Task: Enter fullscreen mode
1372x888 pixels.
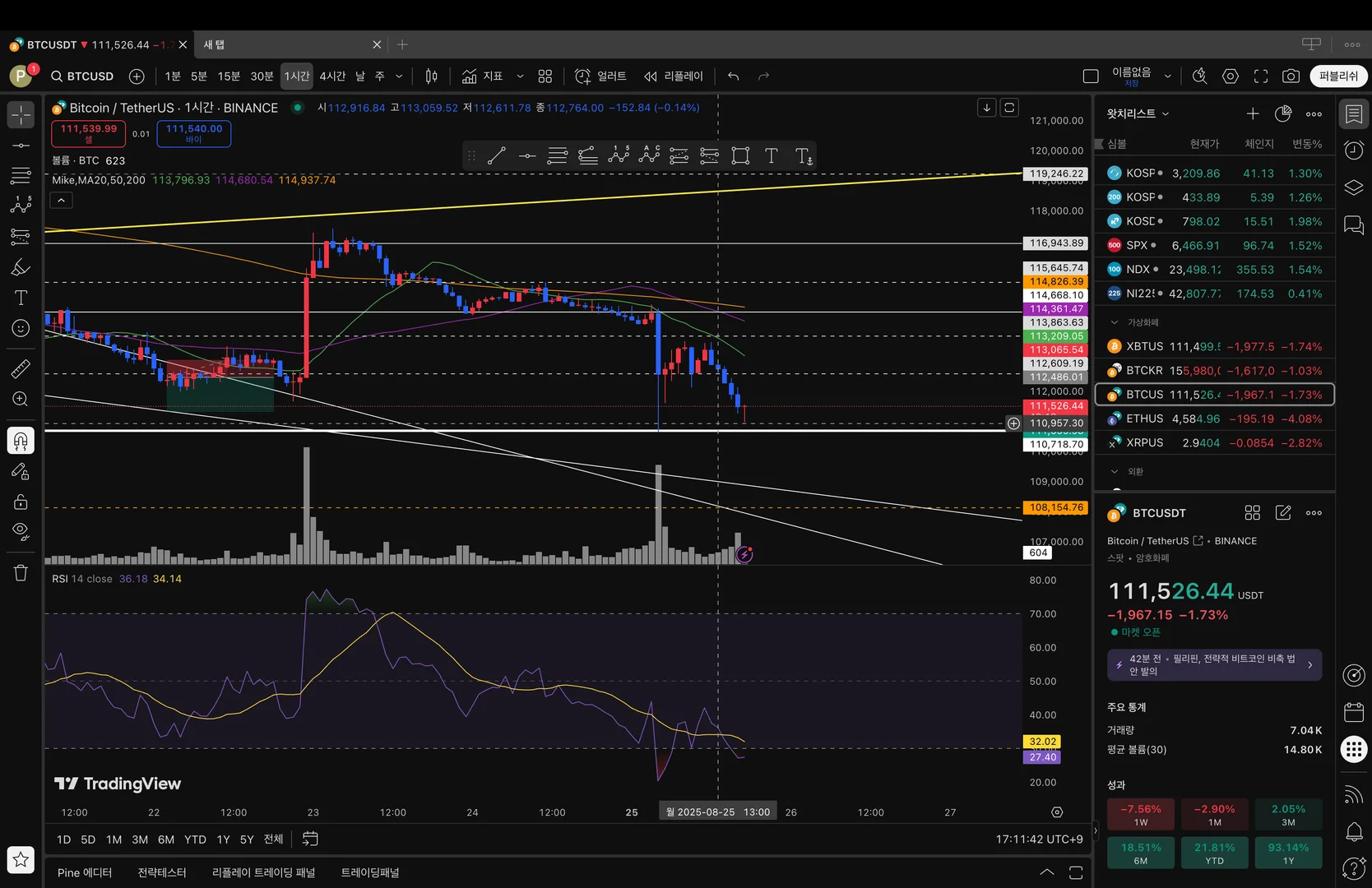Action: click(x=1261, y=76)
